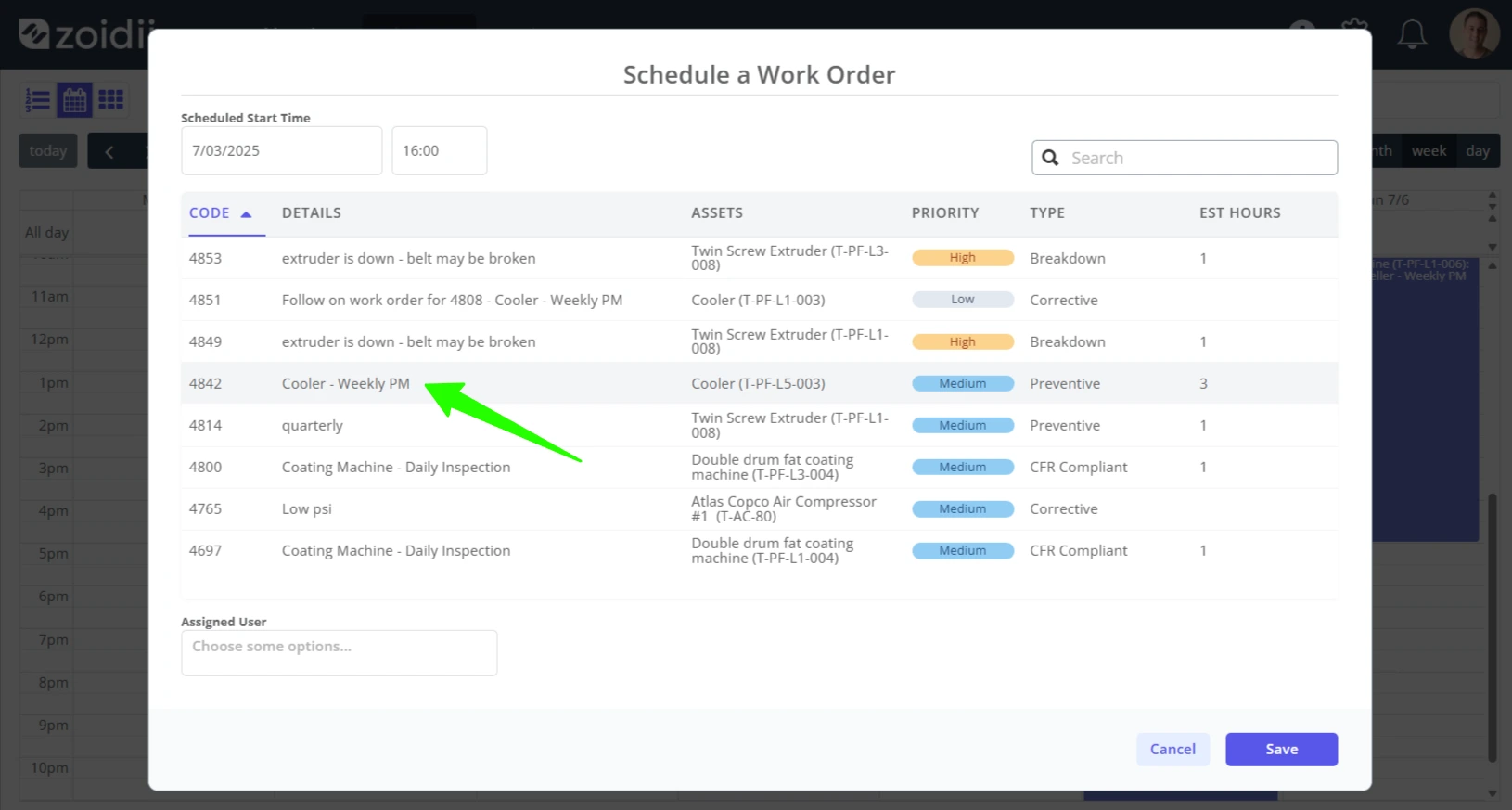Click asset Cooler (T-PF-L5-003)

758,383
